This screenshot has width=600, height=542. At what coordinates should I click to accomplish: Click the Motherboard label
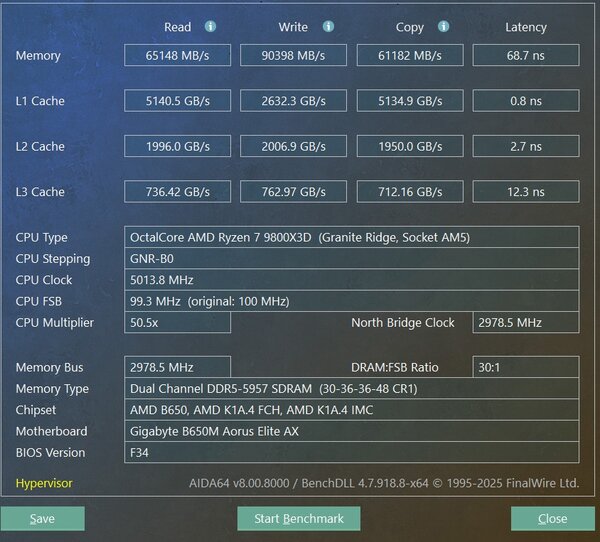click(x=52, y=431)
